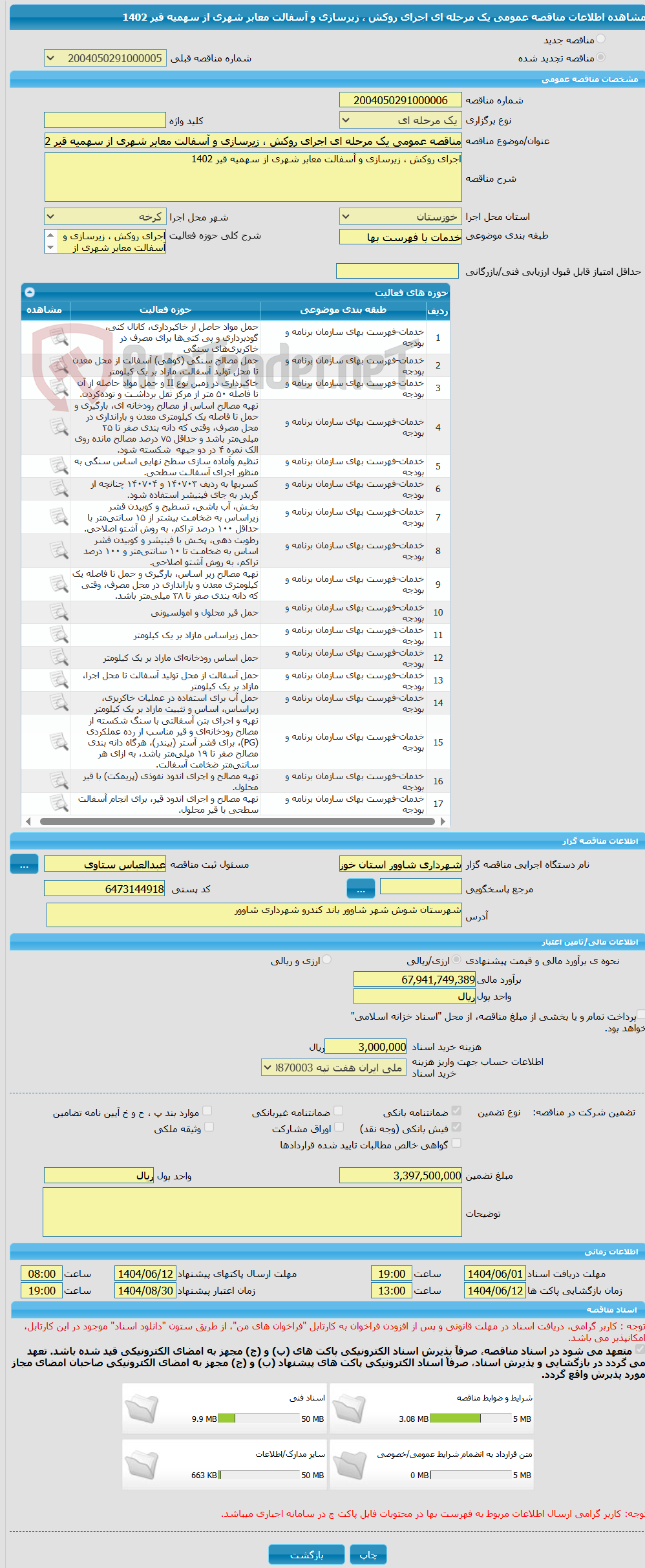
Task: View details icon for activity row 8
Action: pyautogui.click(x=59, y=550)
